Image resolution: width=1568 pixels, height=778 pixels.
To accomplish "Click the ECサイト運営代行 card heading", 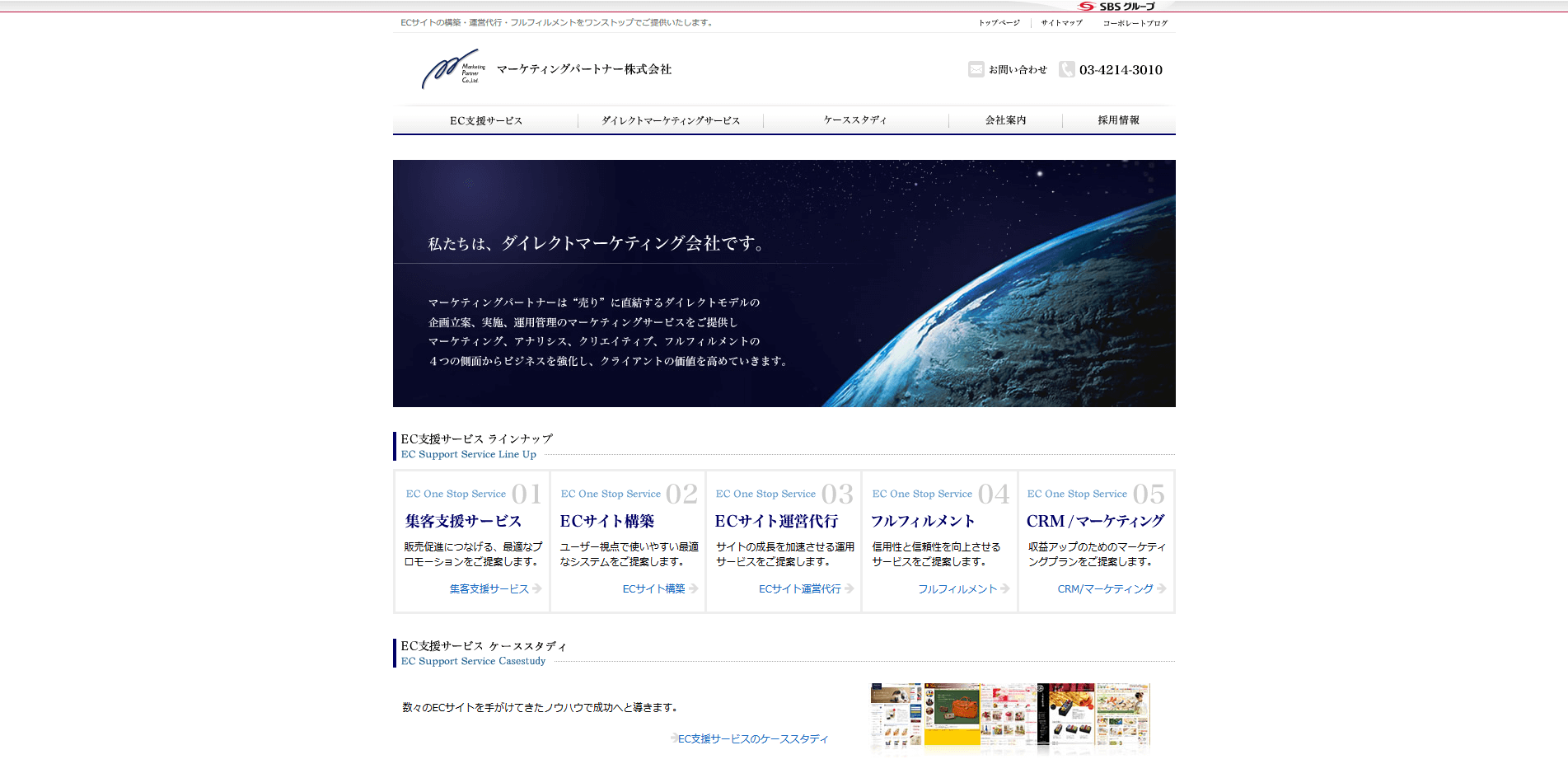I will coord(776,521).
